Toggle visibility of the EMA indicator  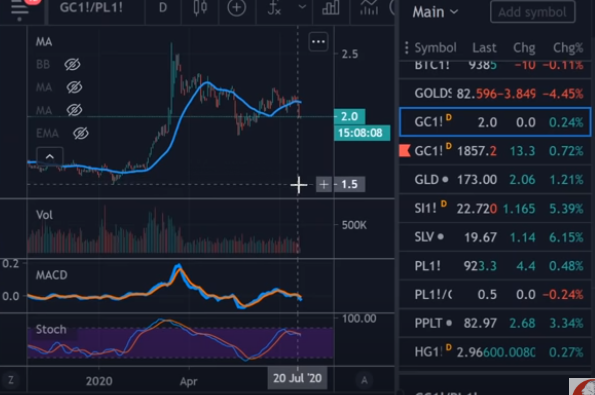[80, 133]
